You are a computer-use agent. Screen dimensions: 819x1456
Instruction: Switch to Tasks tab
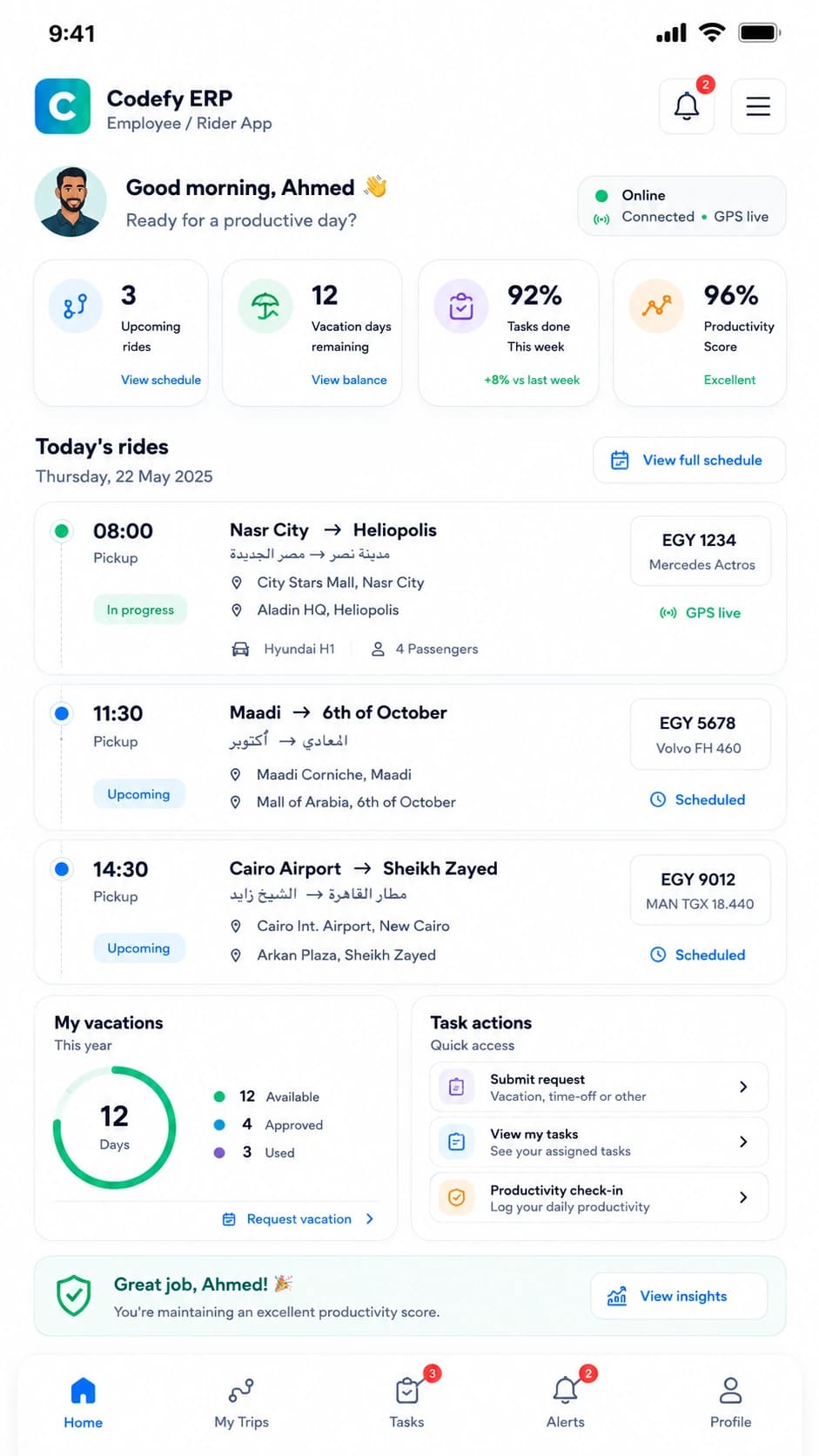point(406,1402)
